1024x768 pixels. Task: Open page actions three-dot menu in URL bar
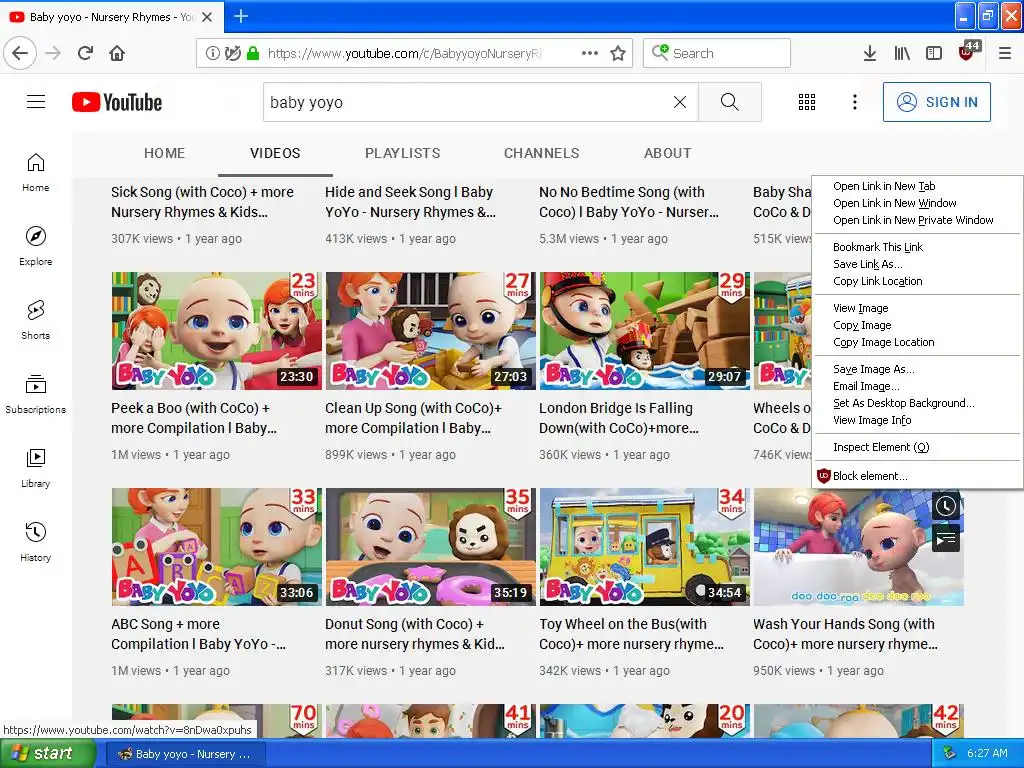[590, 53]
